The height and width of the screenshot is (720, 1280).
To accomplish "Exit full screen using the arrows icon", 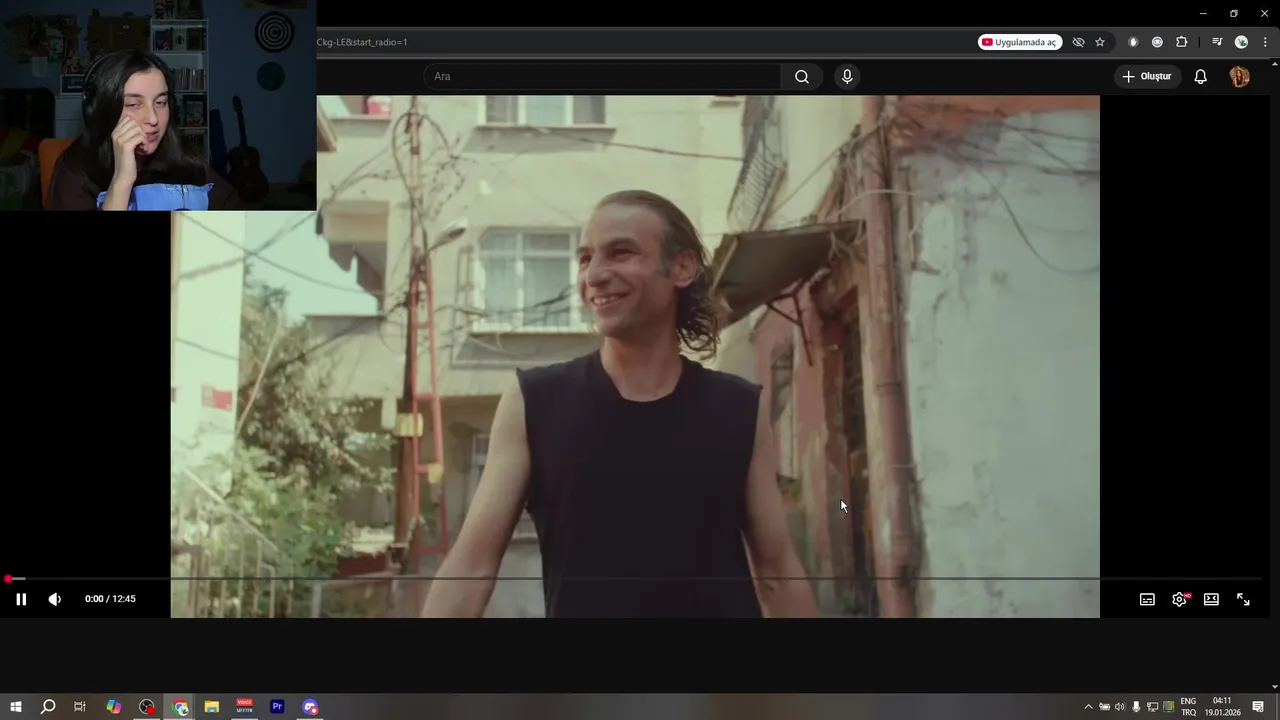I will 1243,599.
